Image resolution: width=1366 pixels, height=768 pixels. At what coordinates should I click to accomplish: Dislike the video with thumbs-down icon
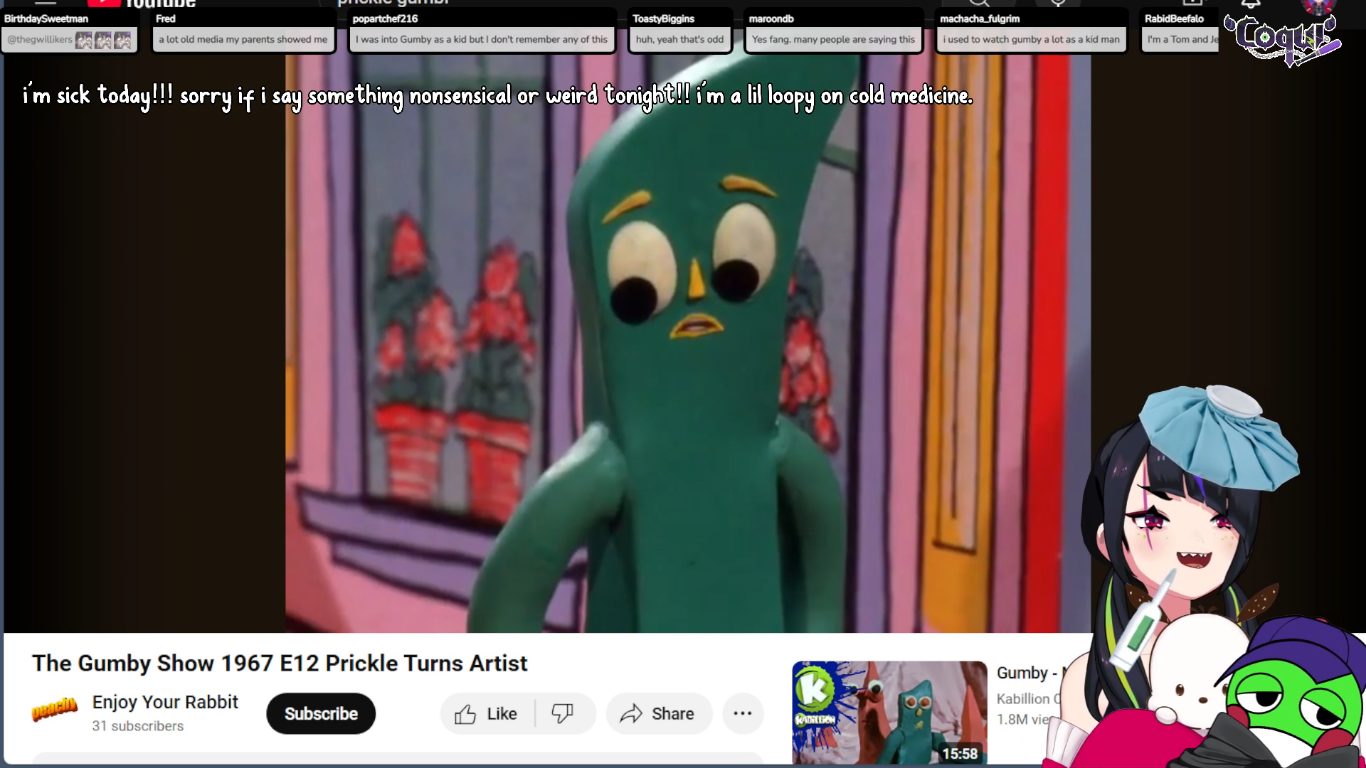(x=565, y=714)
